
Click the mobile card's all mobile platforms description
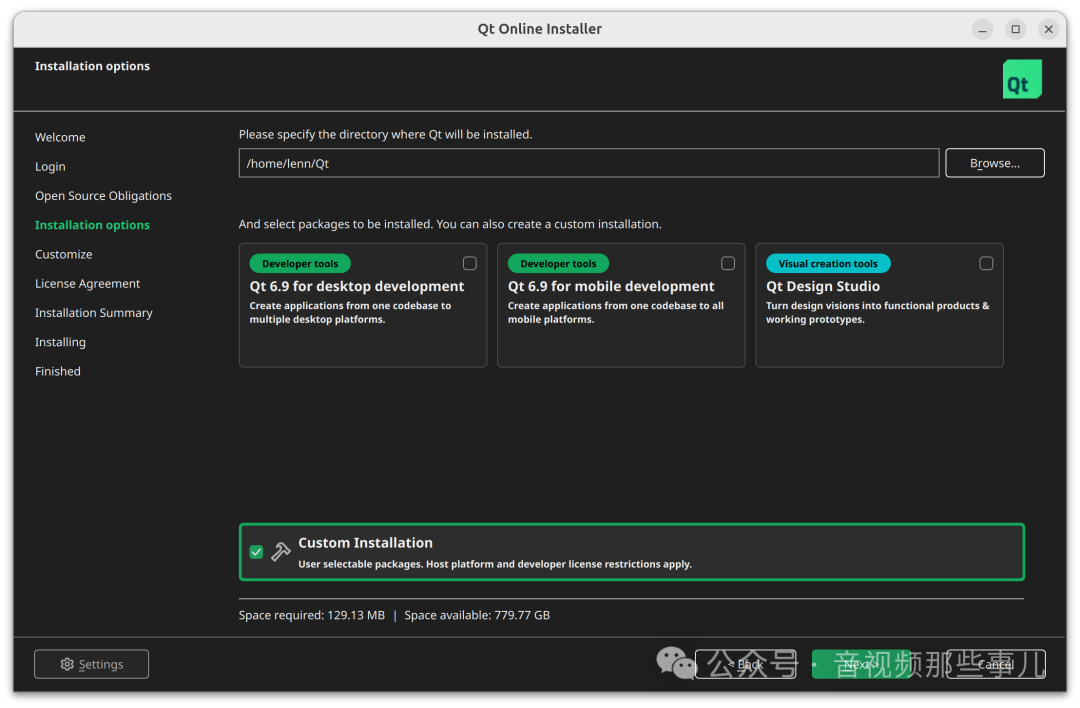point(616,313)
